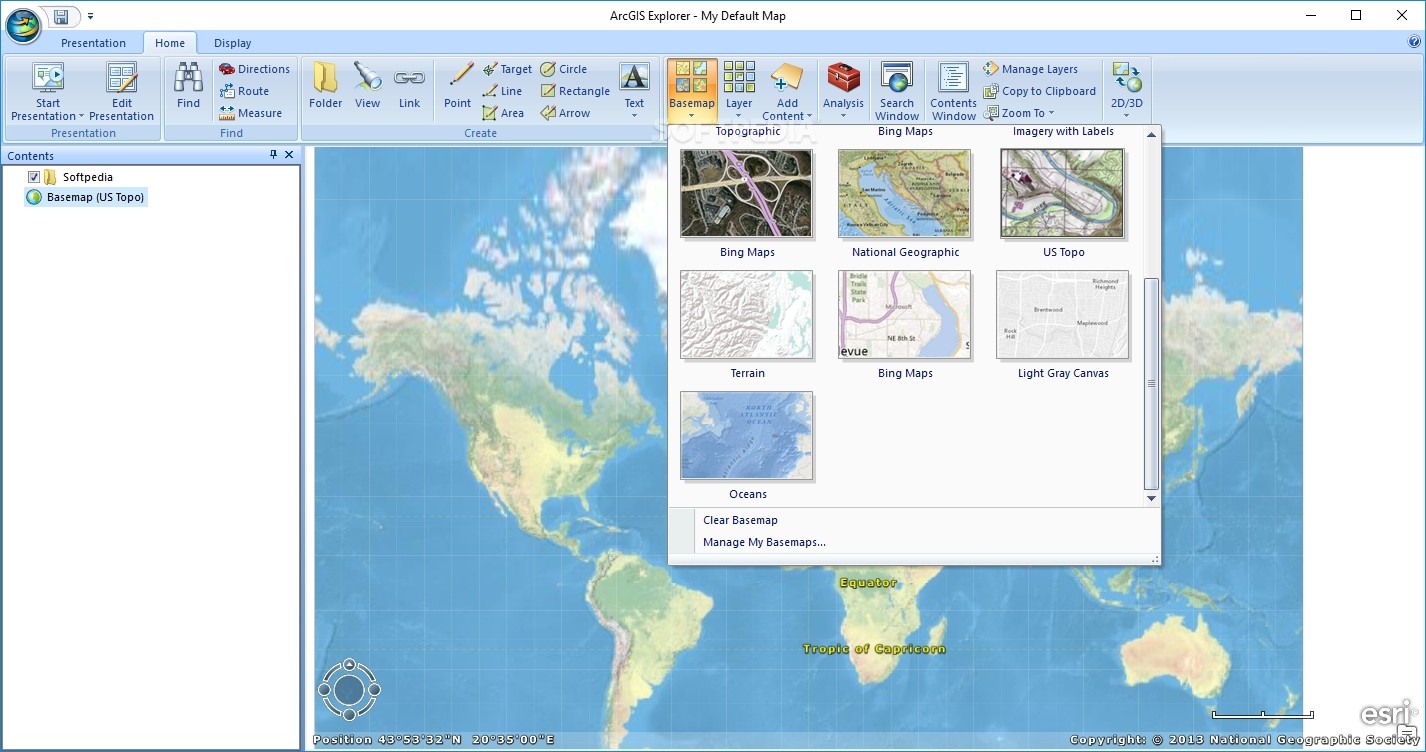Close the Contents panel
1426x752 pixels.
click(x=289, y=155)
